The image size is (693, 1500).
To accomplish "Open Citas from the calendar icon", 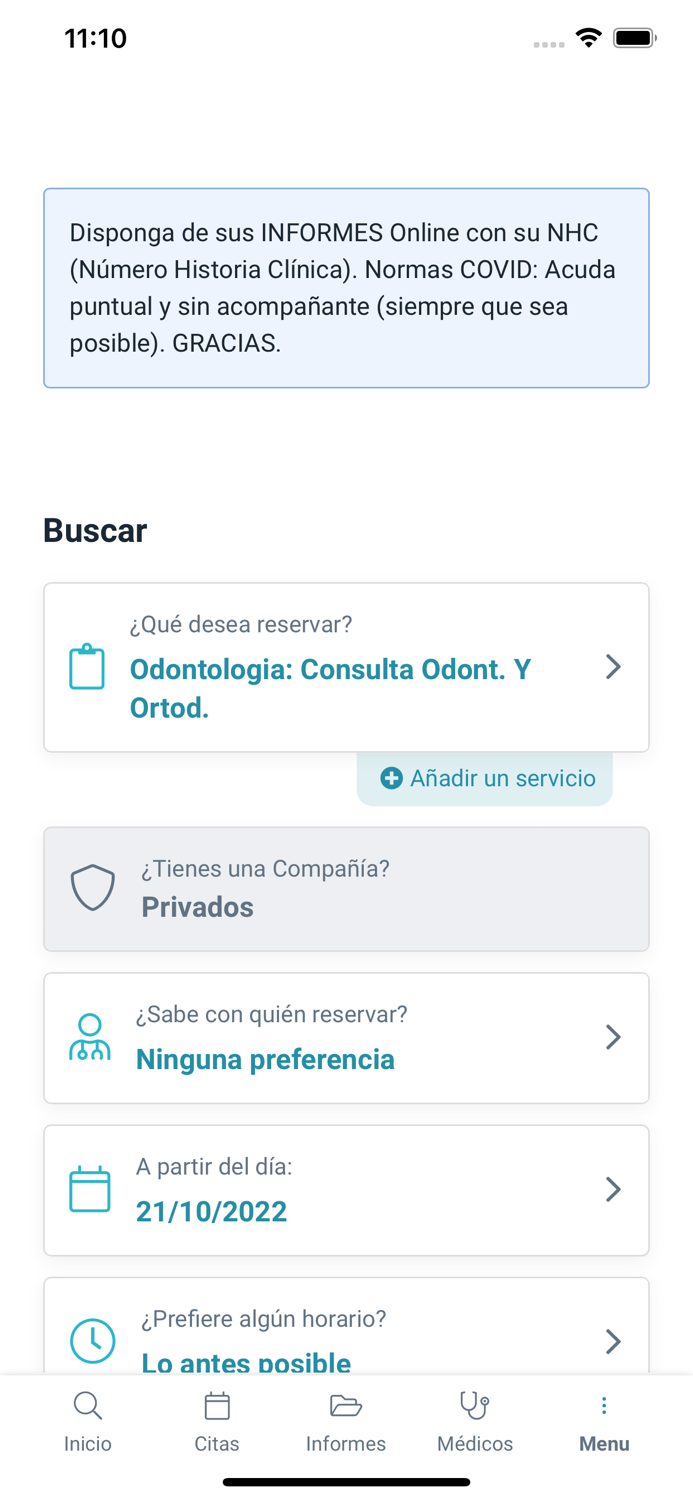I will pos(216,1405).
